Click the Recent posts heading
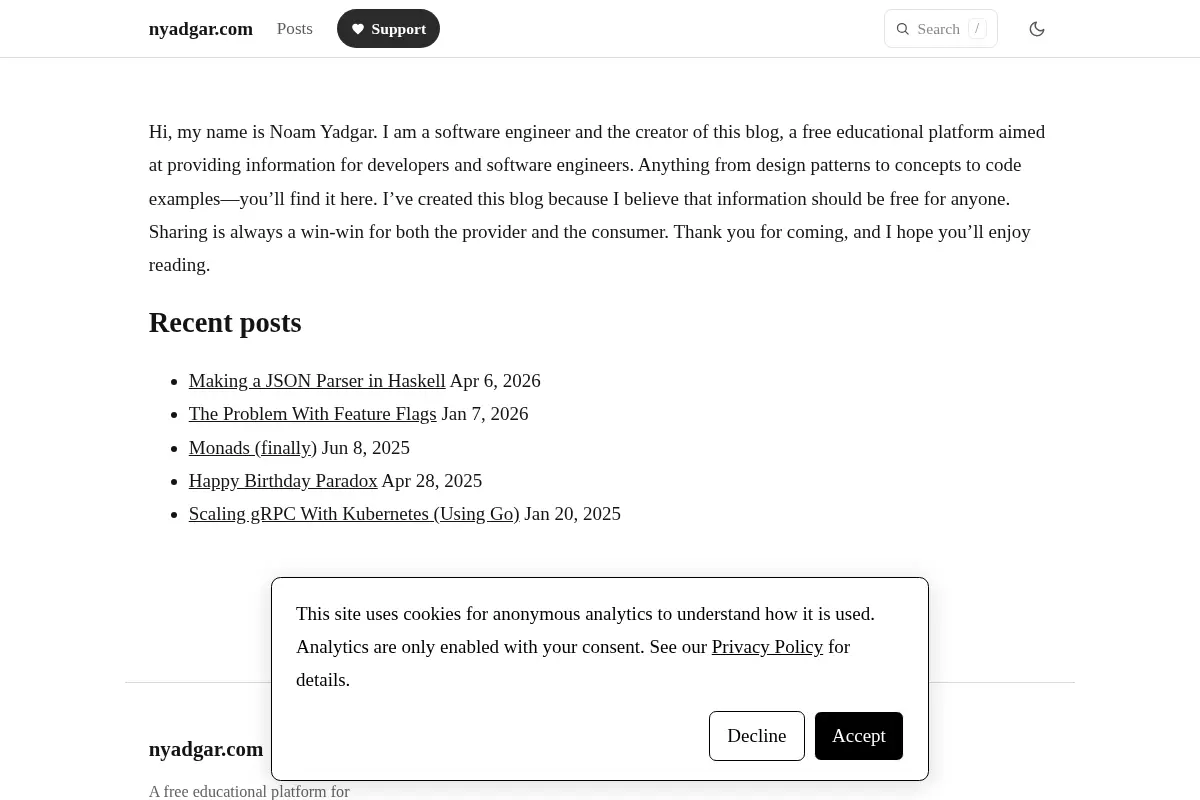 coord(225,323)
